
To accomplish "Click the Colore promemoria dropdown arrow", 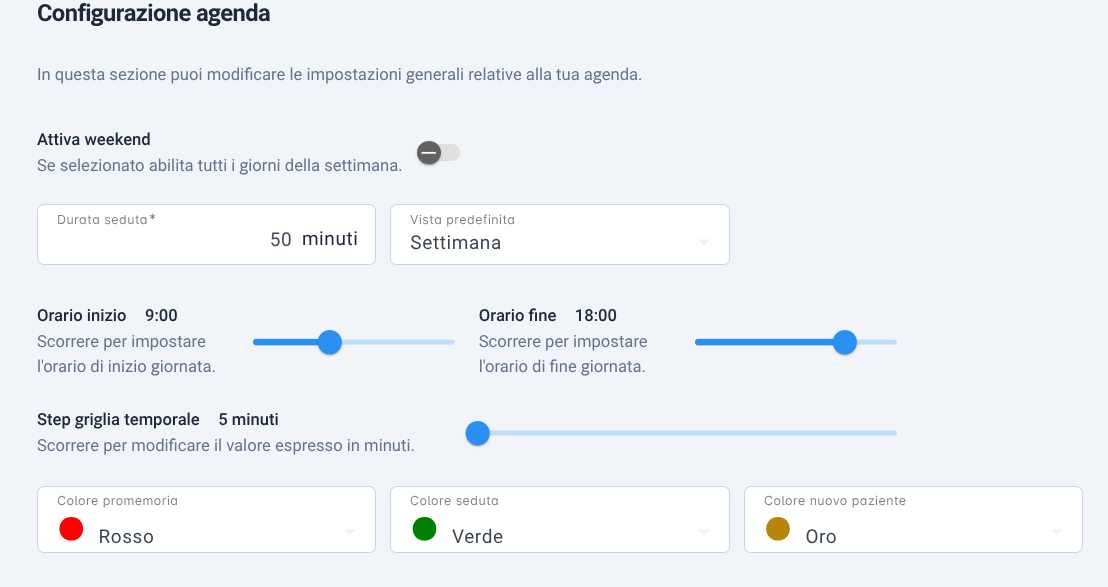I will pos(350,532).
